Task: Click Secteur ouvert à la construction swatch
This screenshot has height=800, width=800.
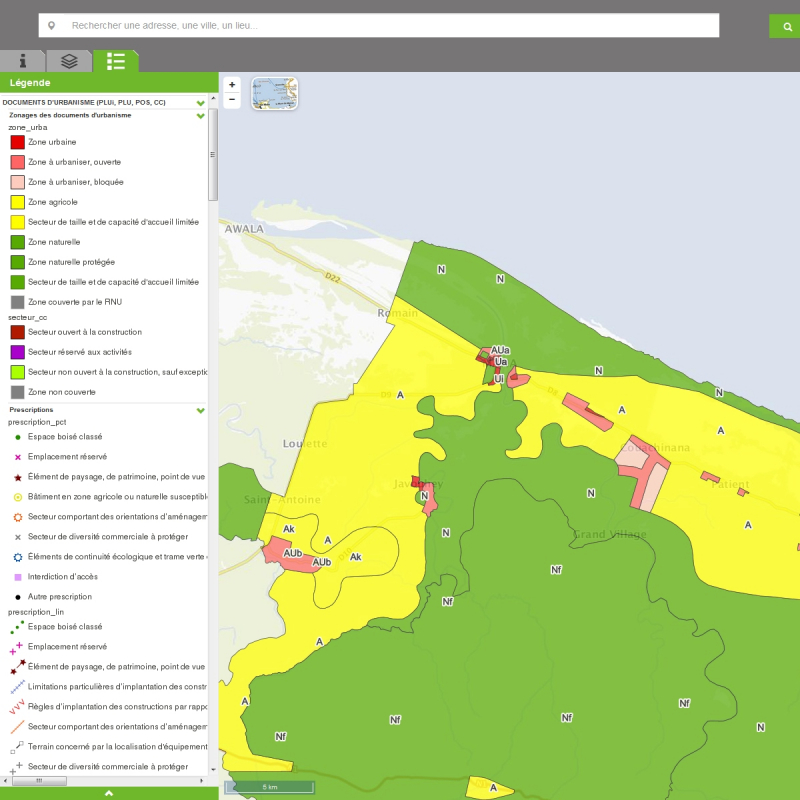Action: (18, 332)
